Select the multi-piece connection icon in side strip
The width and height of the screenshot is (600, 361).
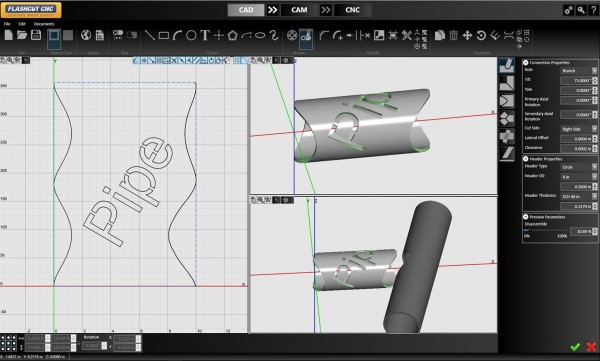coord(507,119)
